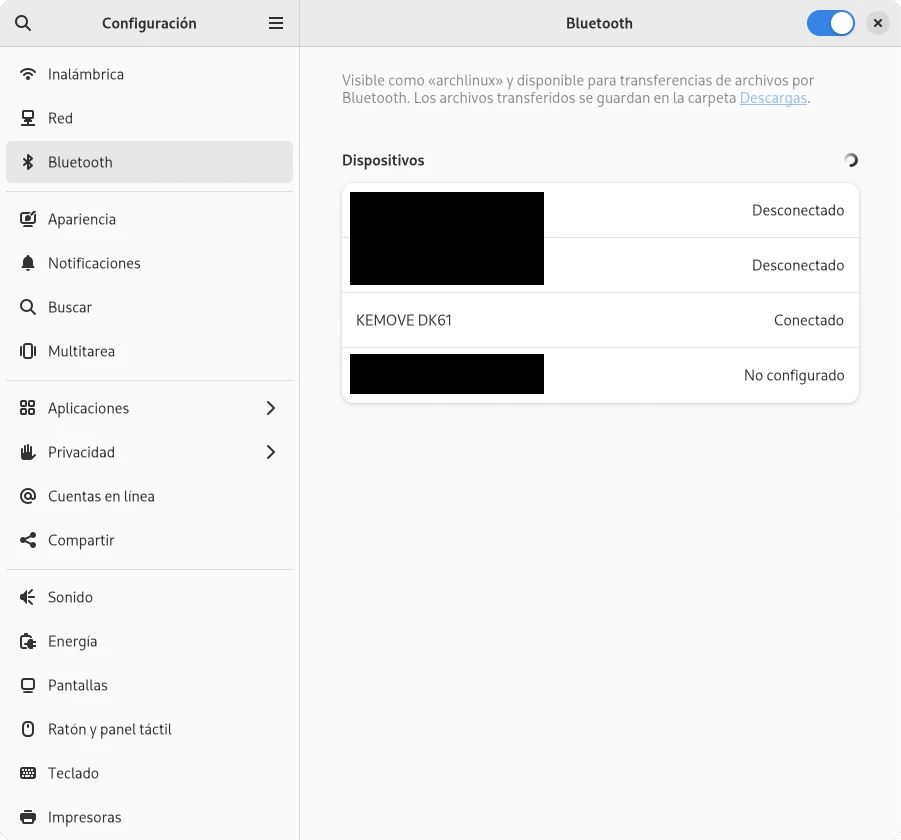Click the speaker icon beside Sonido
901x840 pixels.
(x=28, y=597)
